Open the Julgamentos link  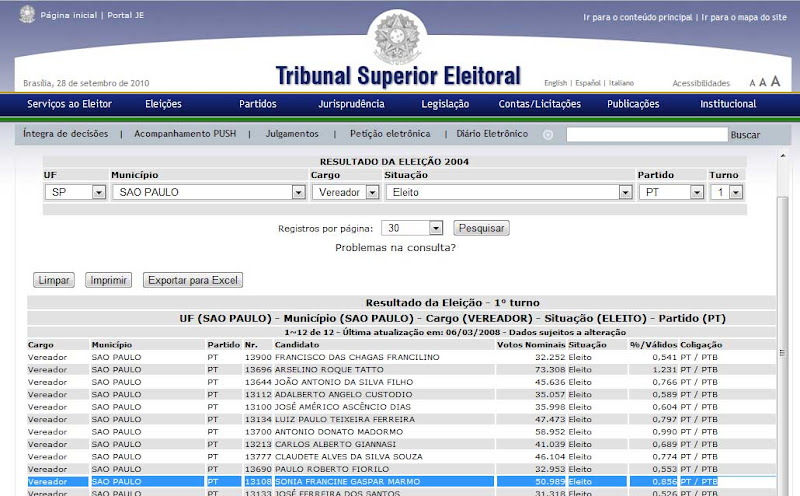point(292,134)
